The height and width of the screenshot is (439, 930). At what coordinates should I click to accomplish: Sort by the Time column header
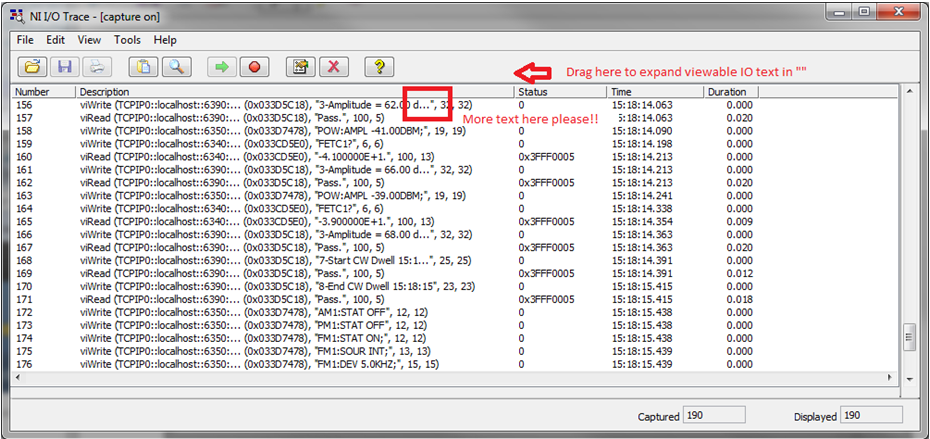pyautogui.click(x=656, y=92)
